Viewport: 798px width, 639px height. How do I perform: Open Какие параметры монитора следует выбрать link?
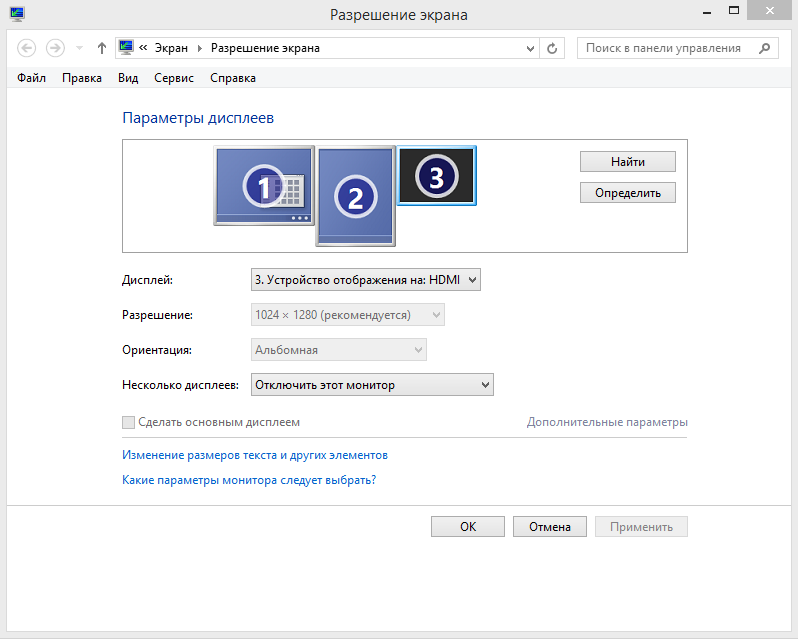tap(249, 480)
